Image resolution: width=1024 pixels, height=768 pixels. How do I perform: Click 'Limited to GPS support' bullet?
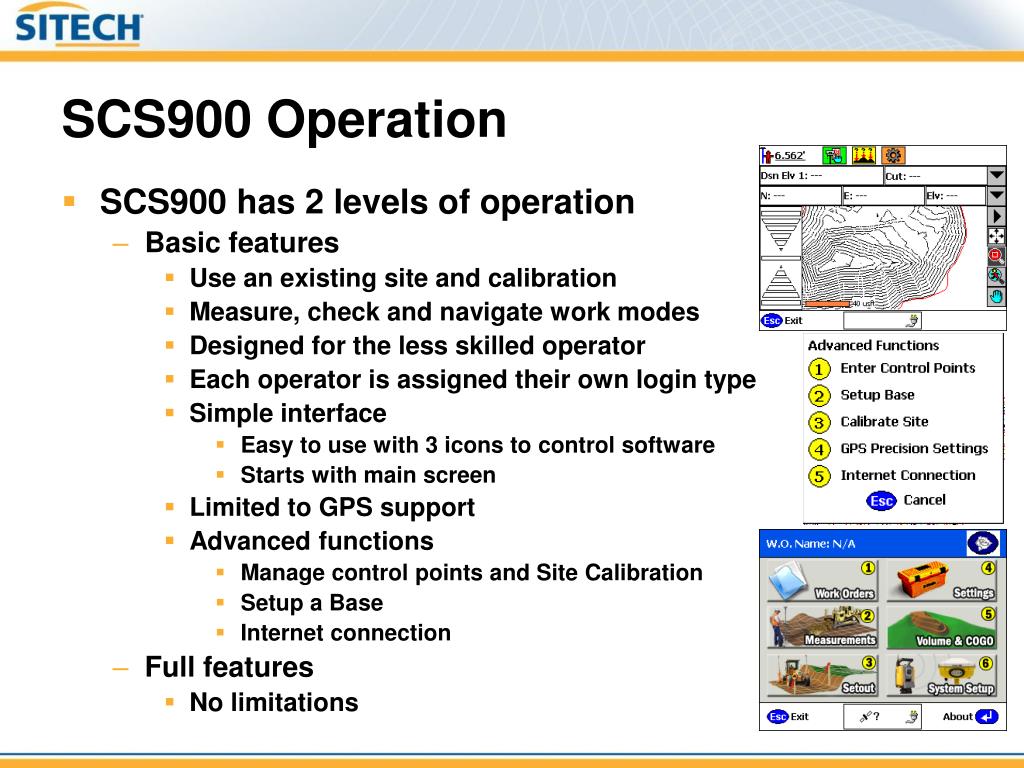pos(332,507)
